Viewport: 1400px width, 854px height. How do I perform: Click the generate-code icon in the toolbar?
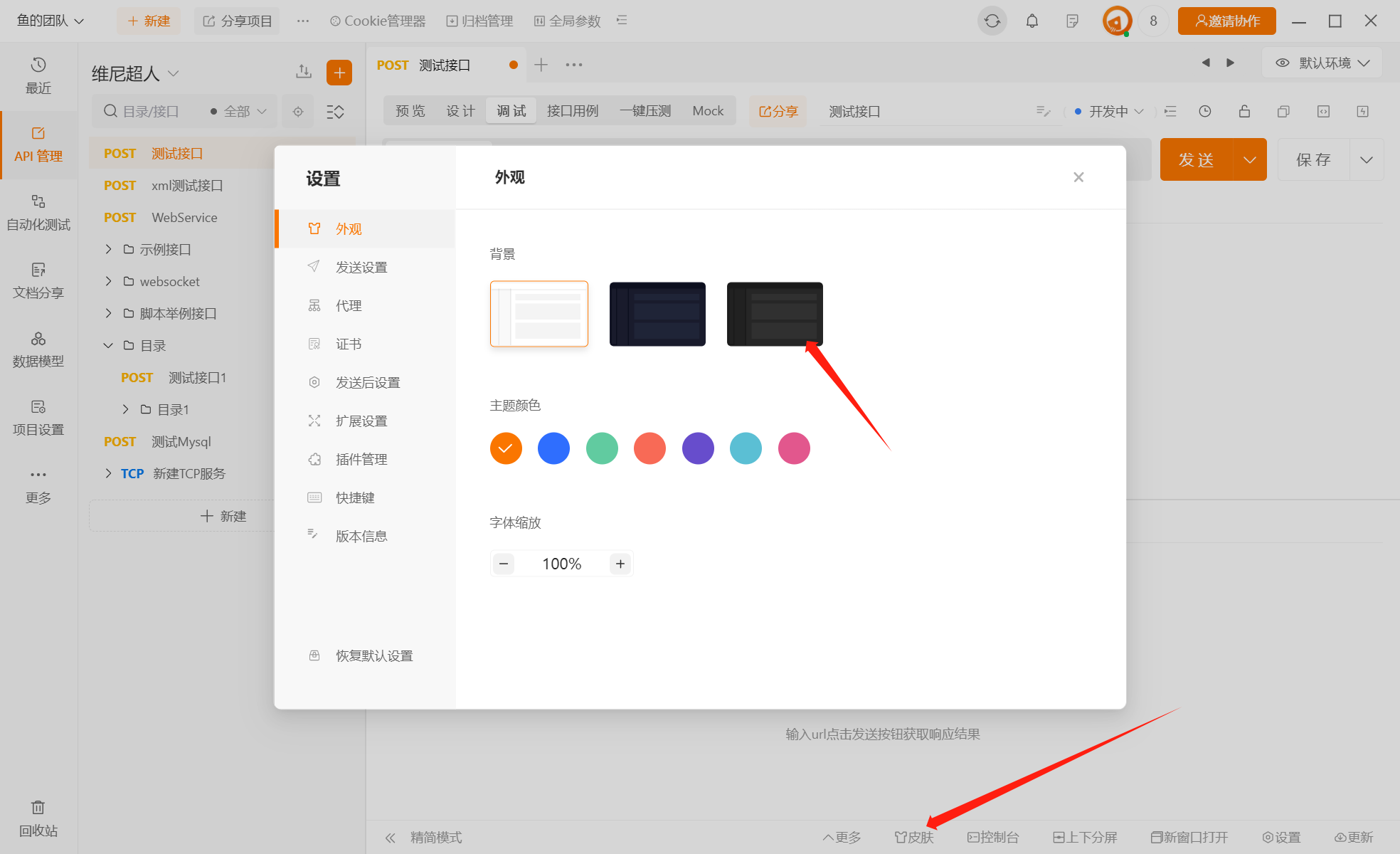pyautogui.click(x=1323, y=111)
